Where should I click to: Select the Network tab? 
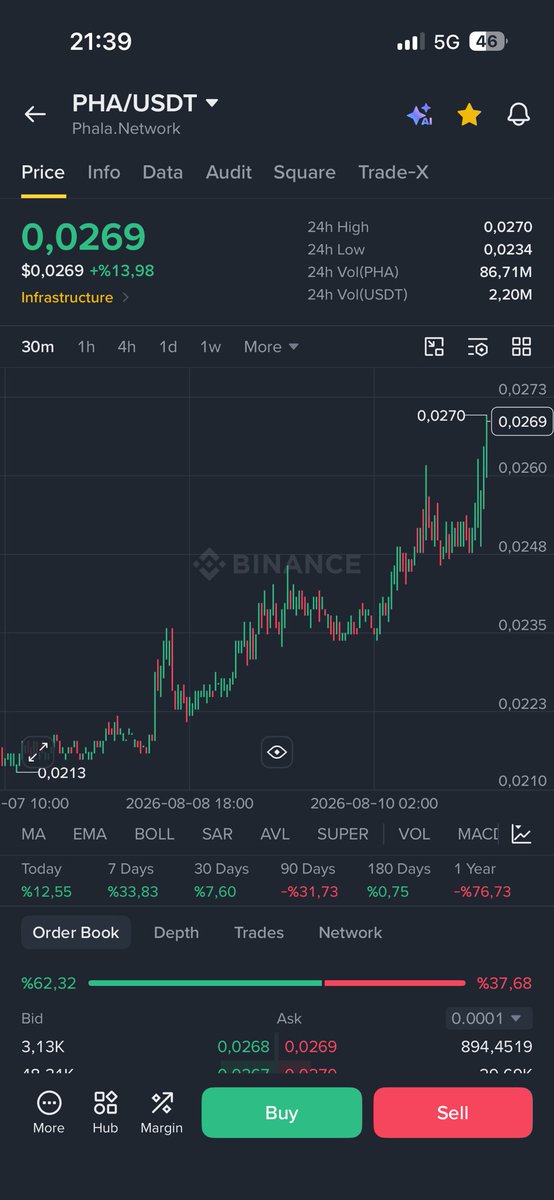(350, 932)
